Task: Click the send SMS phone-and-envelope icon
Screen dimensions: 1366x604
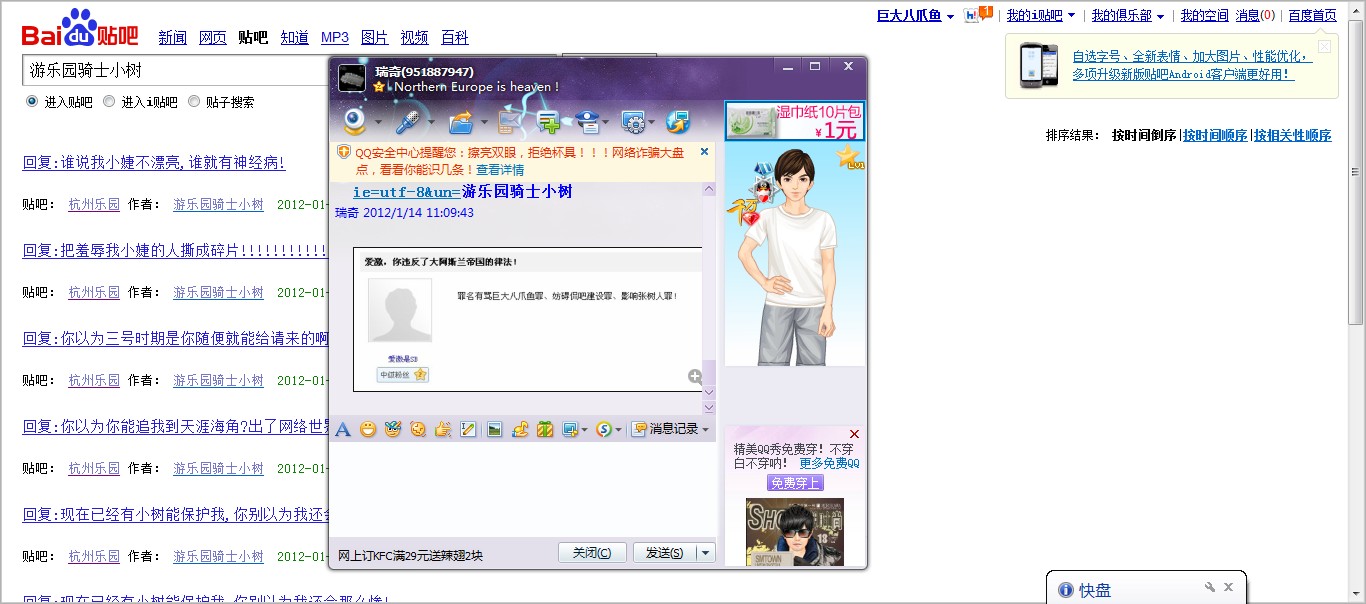Action: pos(510,122)
